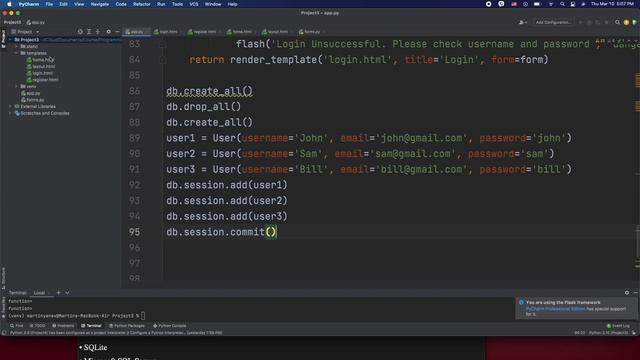640x360 pixels.
Task: Switch to the app.py editor tab
Action: tap(136, 31)
